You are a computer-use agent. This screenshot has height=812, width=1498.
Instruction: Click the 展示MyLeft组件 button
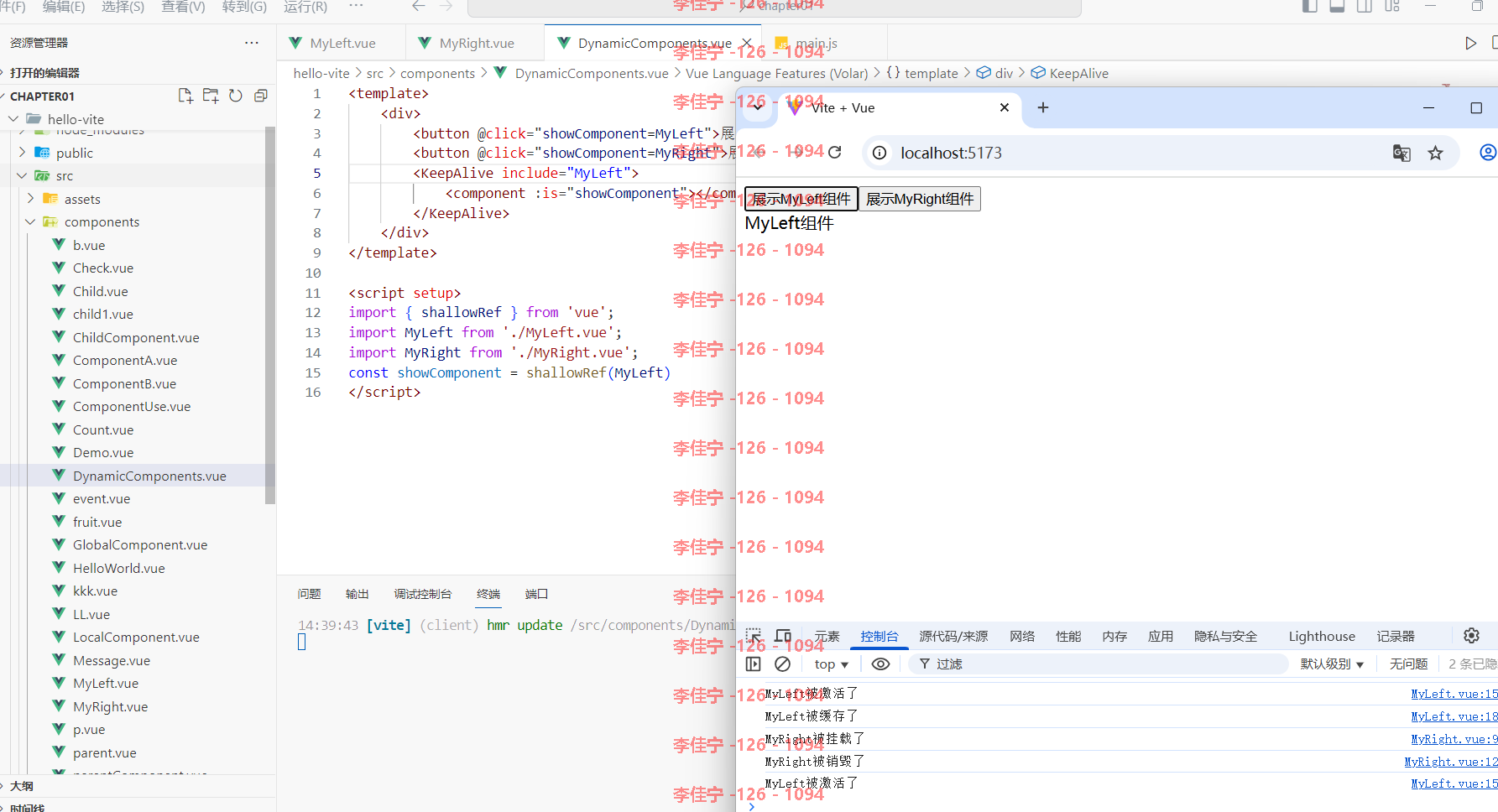801,199
